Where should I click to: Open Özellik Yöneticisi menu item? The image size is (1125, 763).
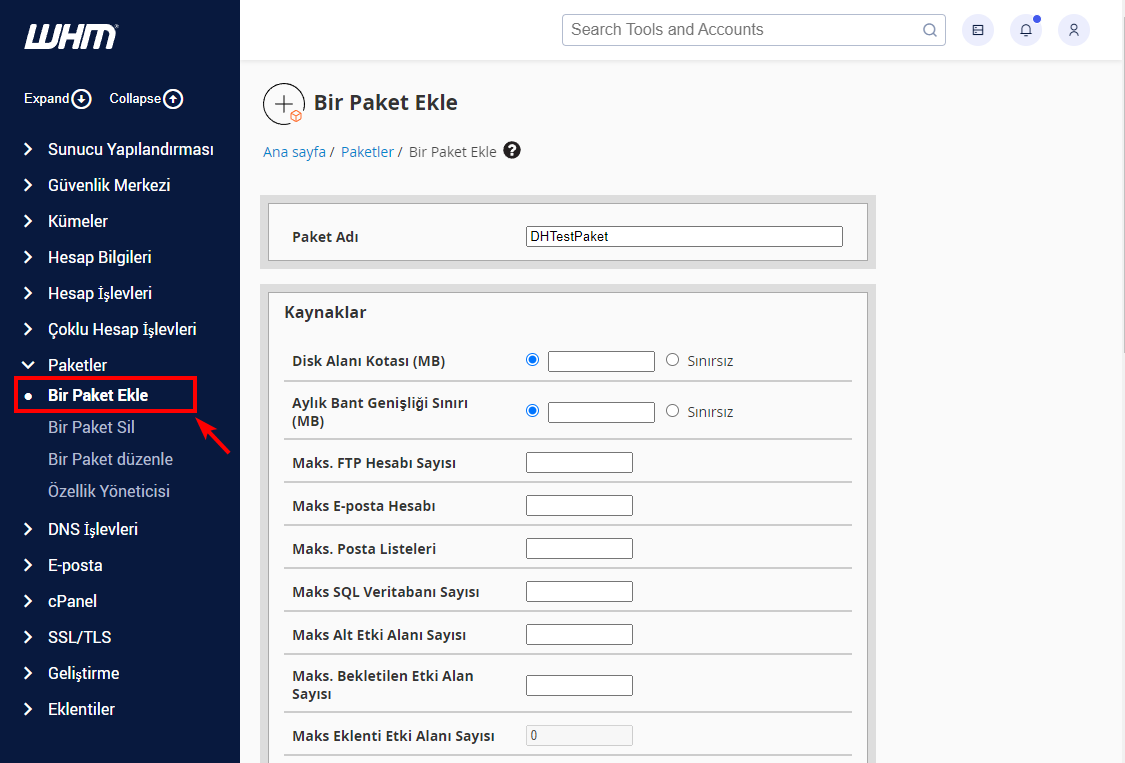point(108,491)
